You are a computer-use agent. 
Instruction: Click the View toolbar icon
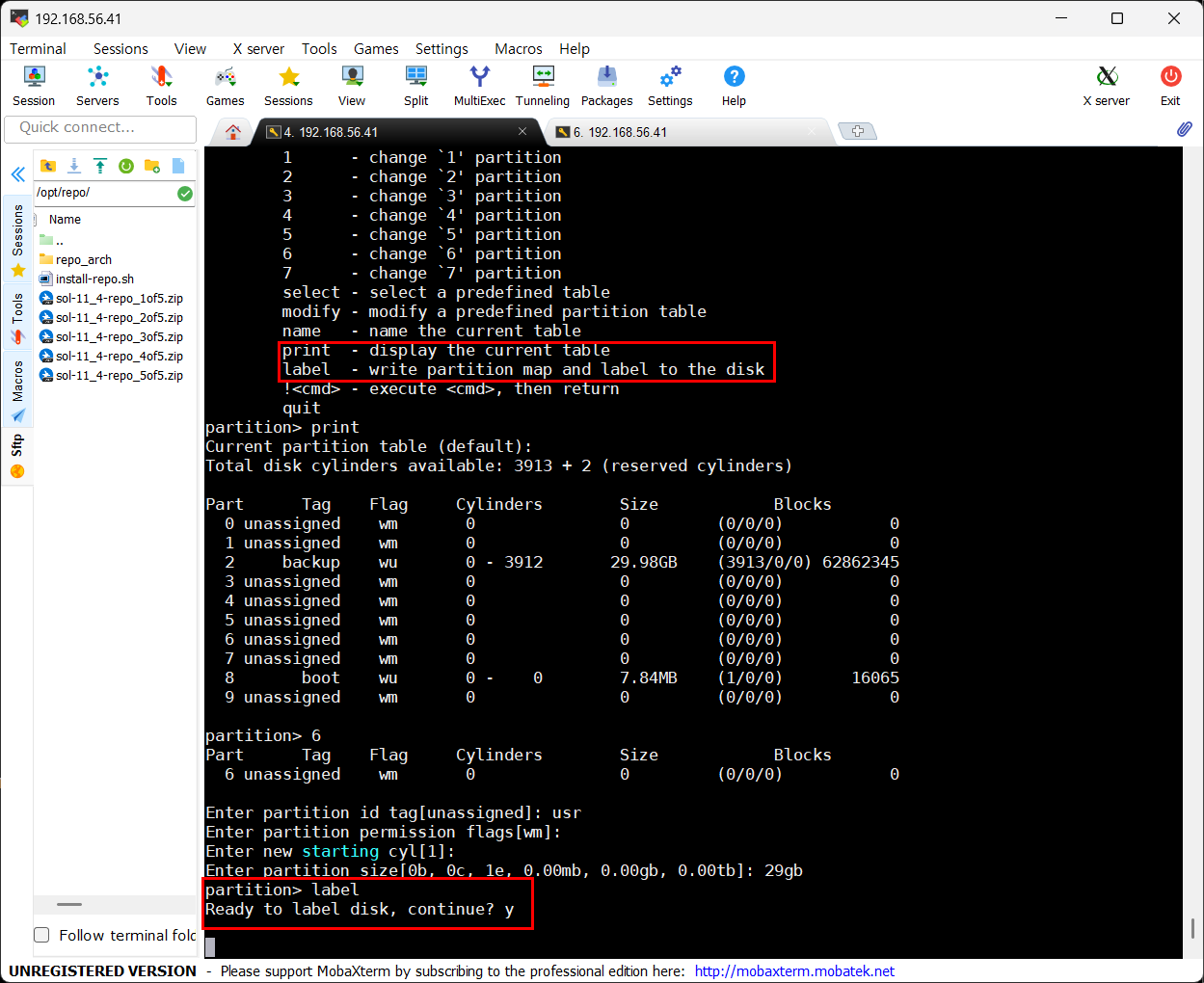coord(352,86)
